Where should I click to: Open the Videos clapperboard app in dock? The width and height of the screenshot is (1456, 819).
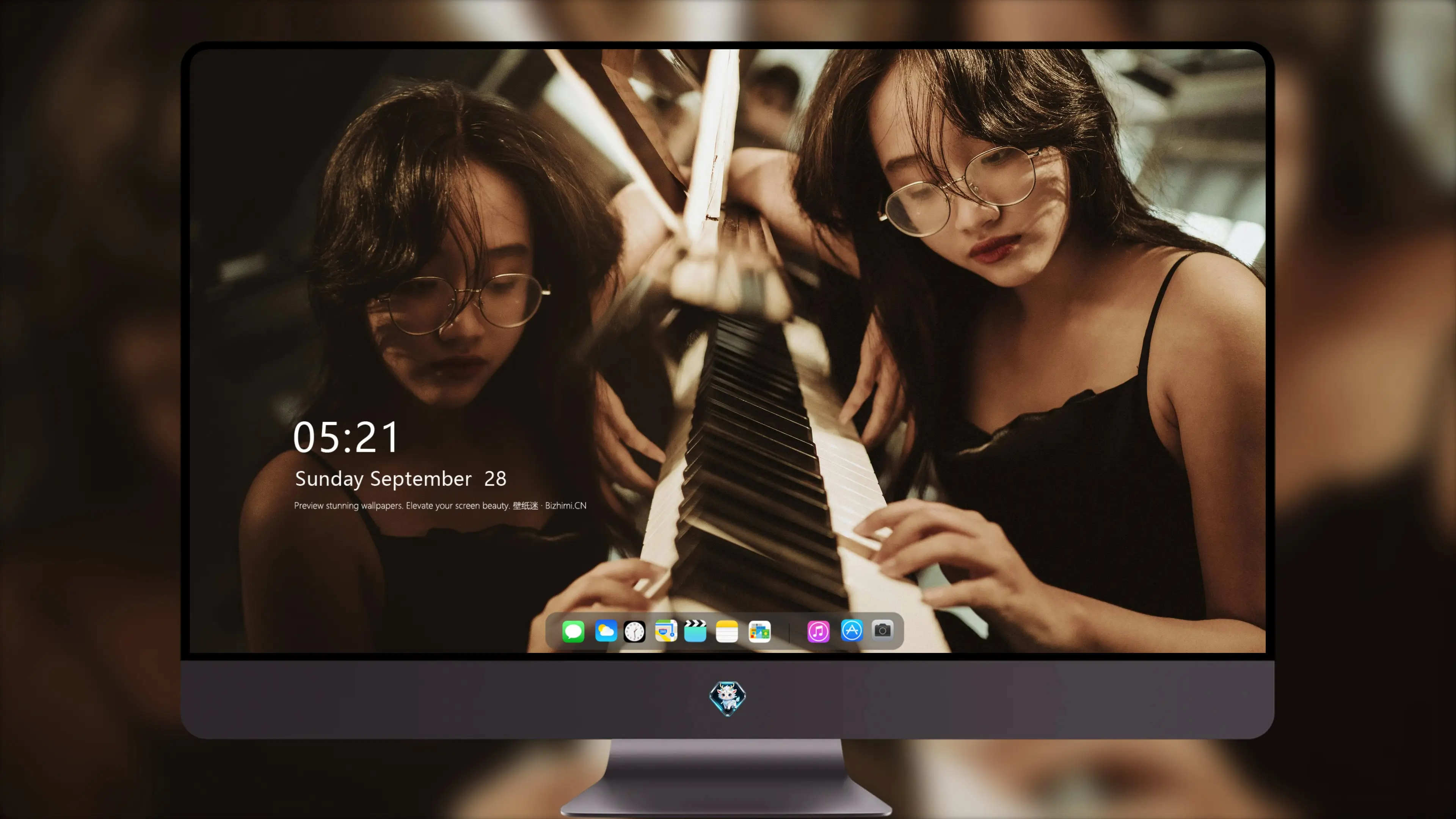pyautogui.click(x=695, y=631)
